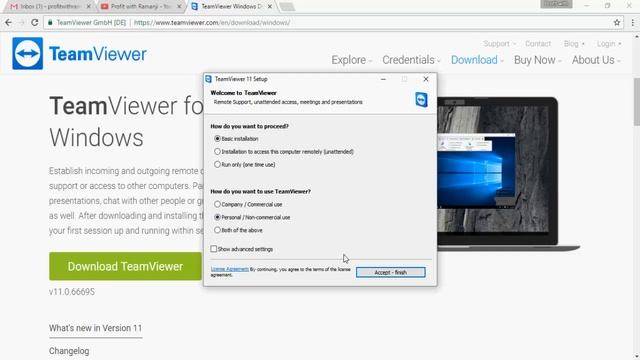Click the Accept - finish button
This screenshot has width=640, height=360.
(391, 272)
